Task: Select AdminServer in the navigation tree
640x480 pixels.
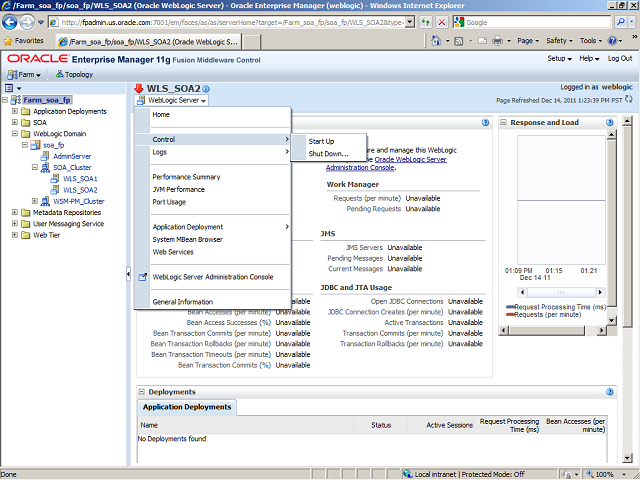Action: click(72, 156)
